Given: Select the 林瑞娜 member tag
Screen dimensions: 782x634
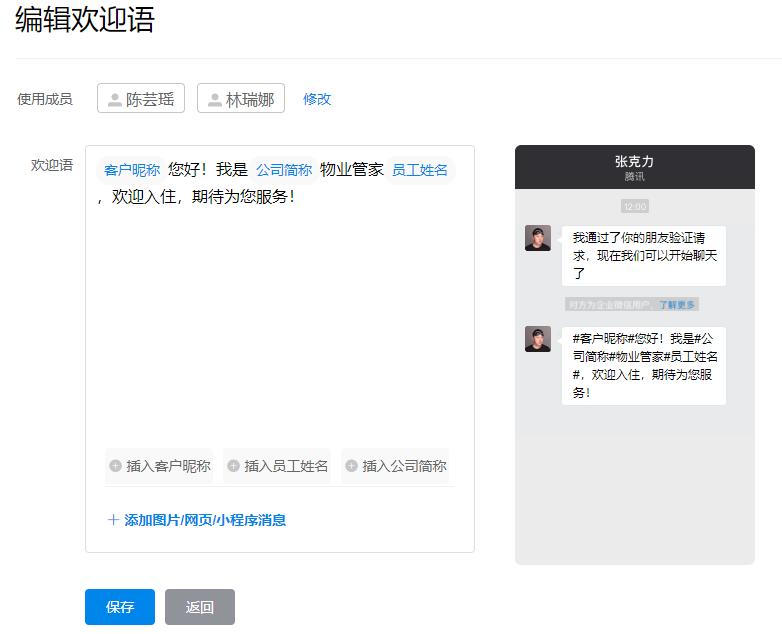Looking at the screenshot, I should pos(241,99).
